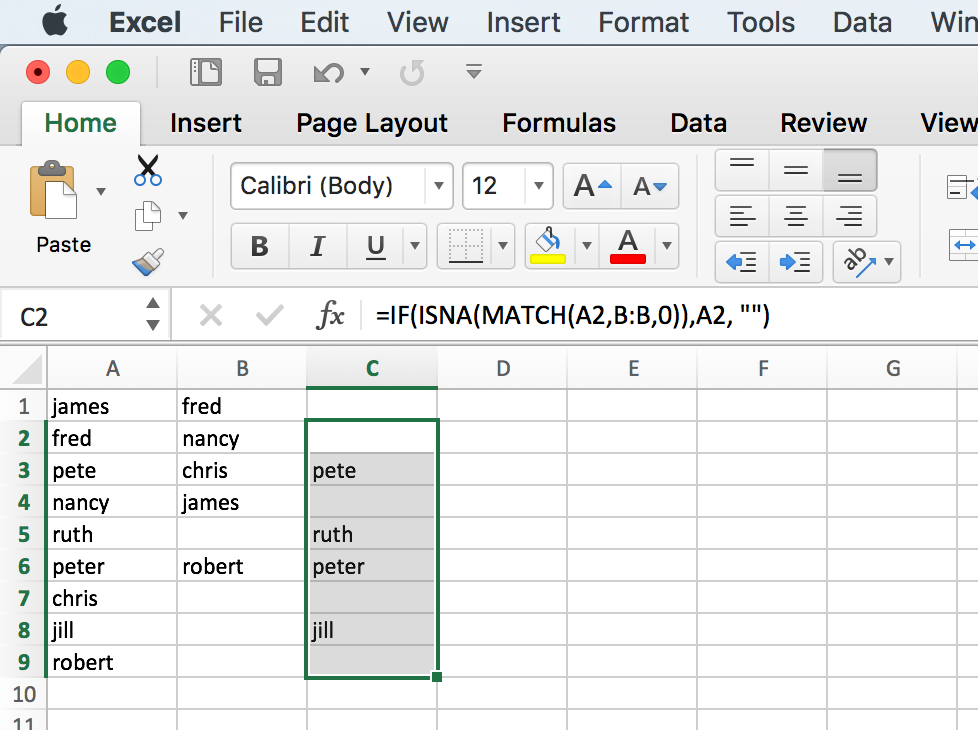Image resolution: width=978 pixels, height=730 pixels.
Task: Click the Save floppy disk icon
Action: click(267, 72)
